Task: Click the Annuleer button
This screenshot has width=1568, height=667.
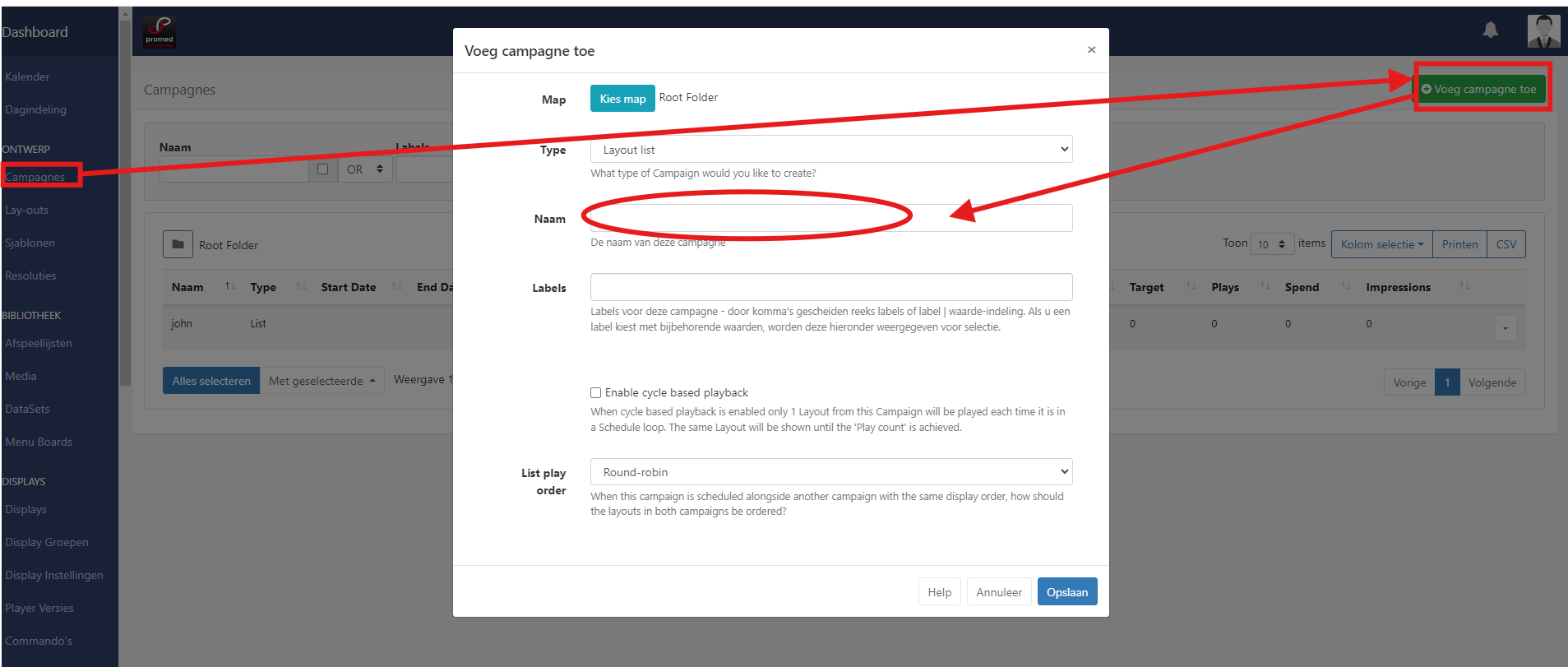Action: [x=998, y=592]
